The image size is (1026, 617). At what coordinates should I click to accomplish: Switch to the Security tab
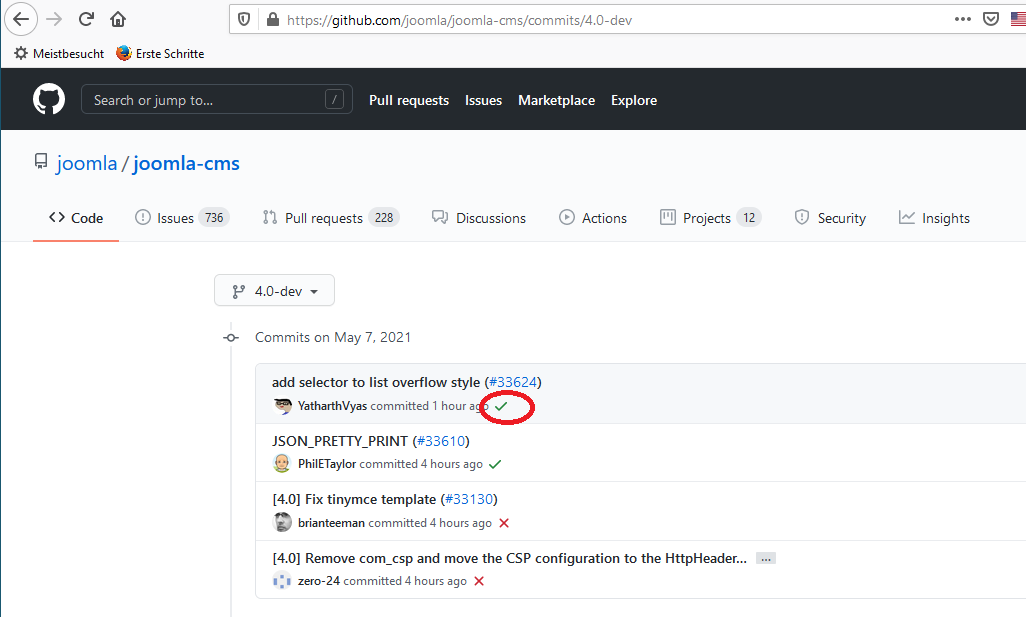pyautogui.click(x=830, y=218)
